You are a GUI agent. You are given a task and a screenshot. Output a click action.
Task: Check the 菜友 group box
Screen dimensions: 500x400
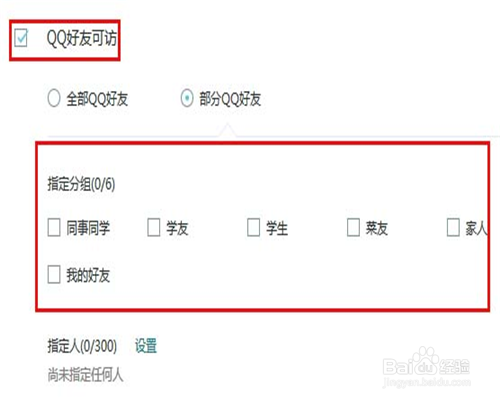click(353, 227)
